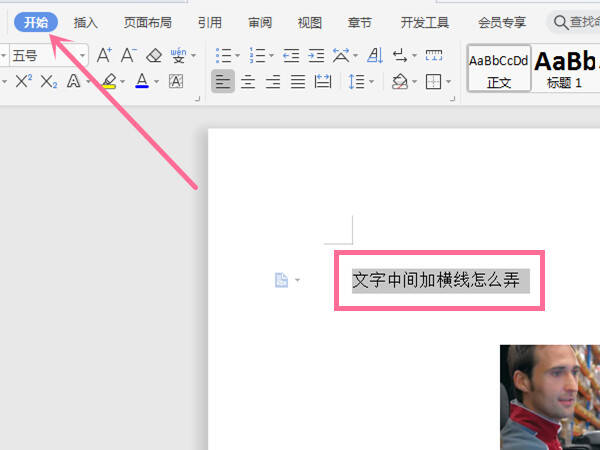Switch to the 插入 tab

85,23
